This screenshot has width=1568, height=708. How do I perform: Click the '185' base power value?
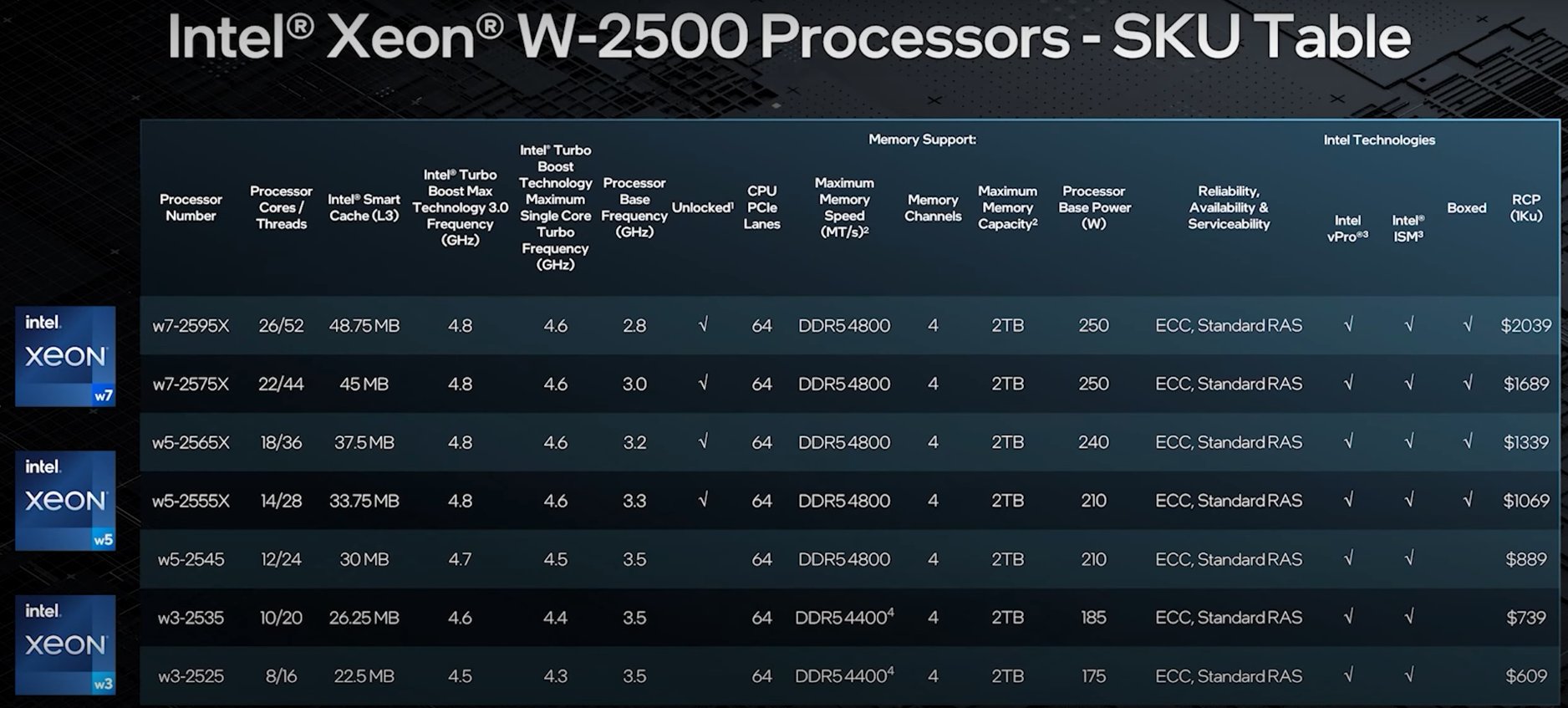1093,618
